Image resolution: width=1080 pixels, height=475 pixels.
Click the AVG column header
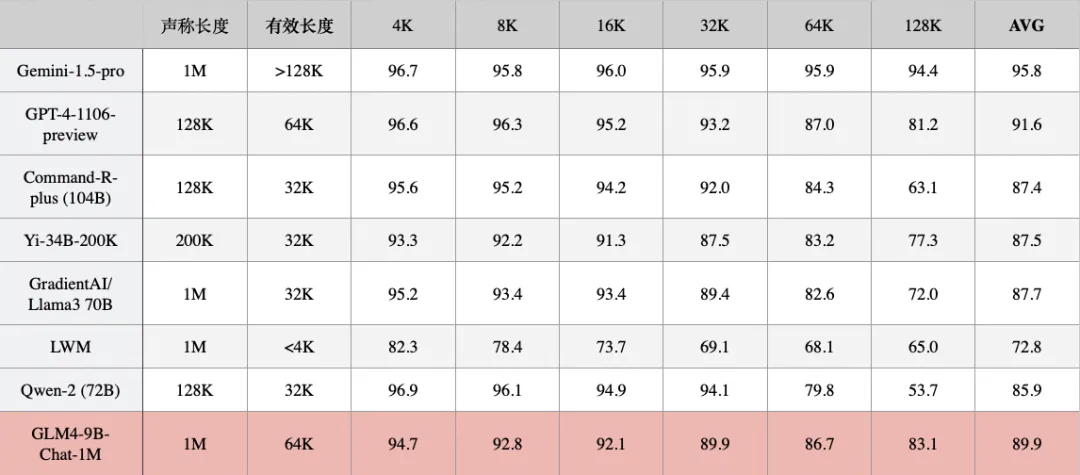pyautogui.click(x=1026, y=26)
